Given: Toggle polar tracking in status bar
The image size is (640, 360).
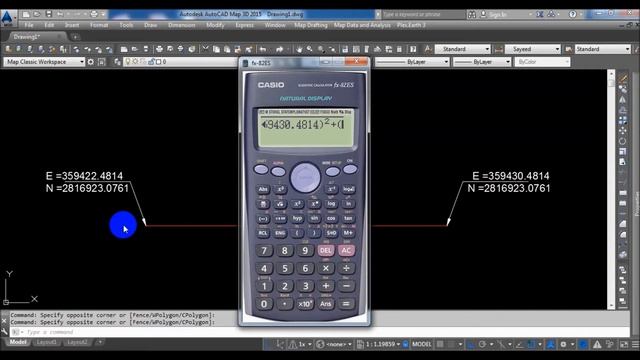Looking at the screenshot, I should 482,344.
